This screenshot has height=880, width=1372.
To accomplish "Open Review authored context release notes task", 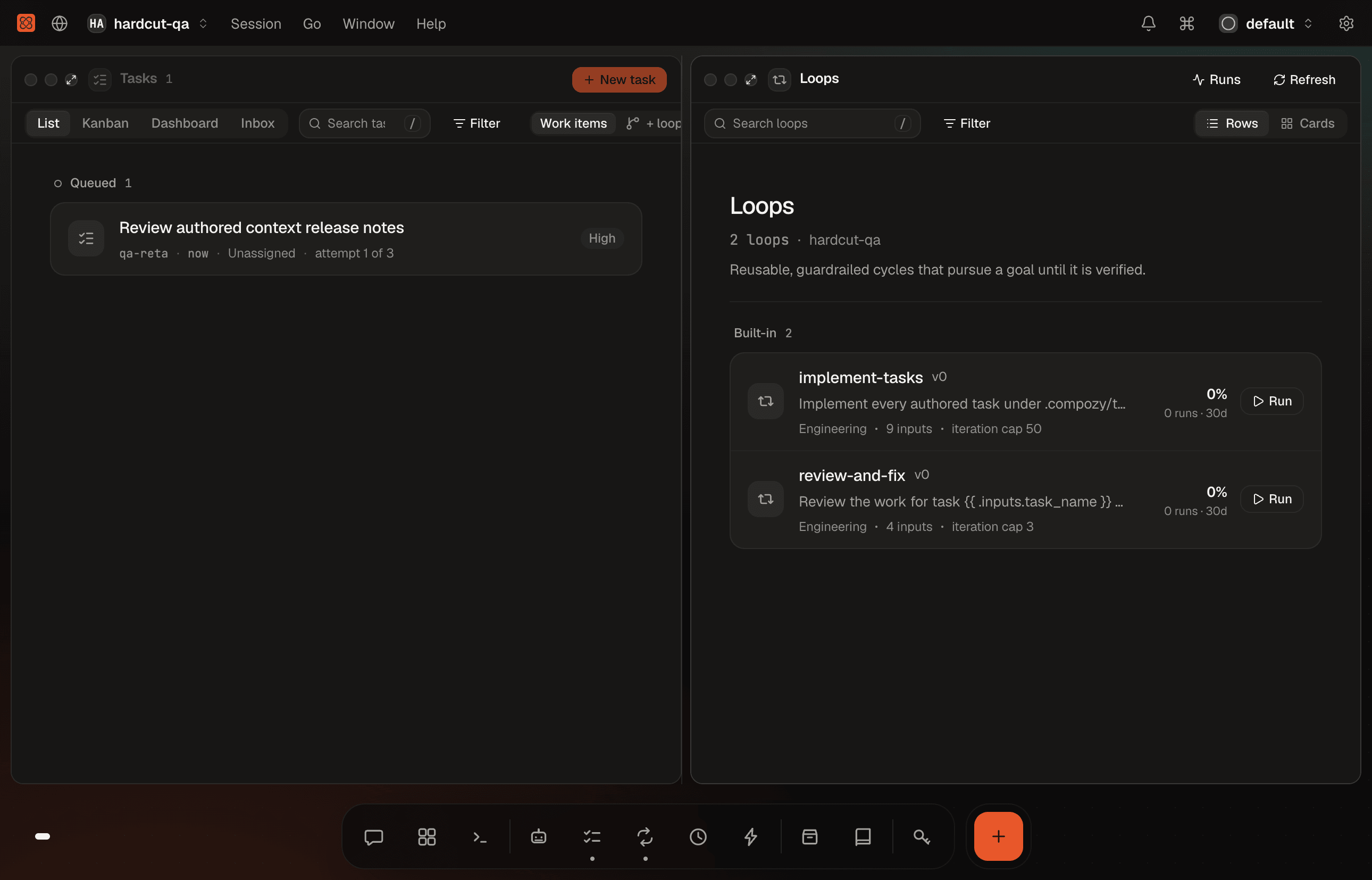I will pos(346,239).
